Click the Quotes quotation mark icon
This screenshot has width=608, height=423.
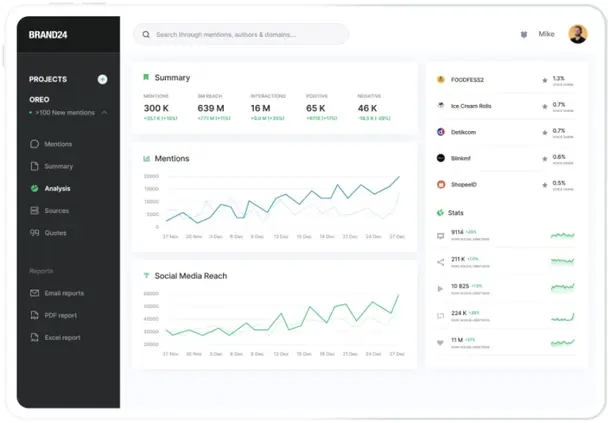coord(35,233)
